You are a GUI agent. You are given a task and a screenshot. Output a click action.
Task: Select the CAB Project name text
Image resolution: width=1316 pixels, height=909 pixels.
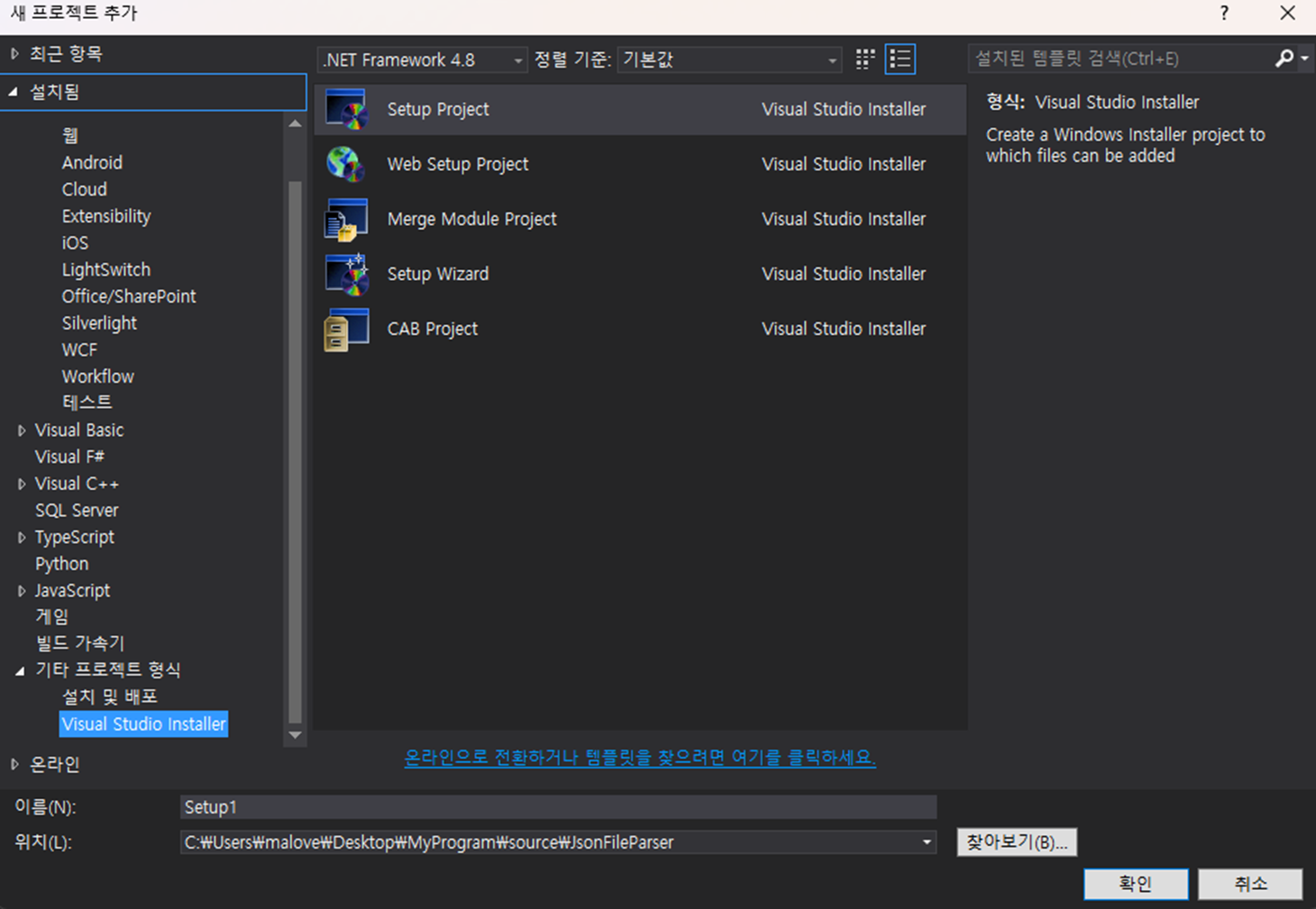pyautogui.click(x=433, y=329)
